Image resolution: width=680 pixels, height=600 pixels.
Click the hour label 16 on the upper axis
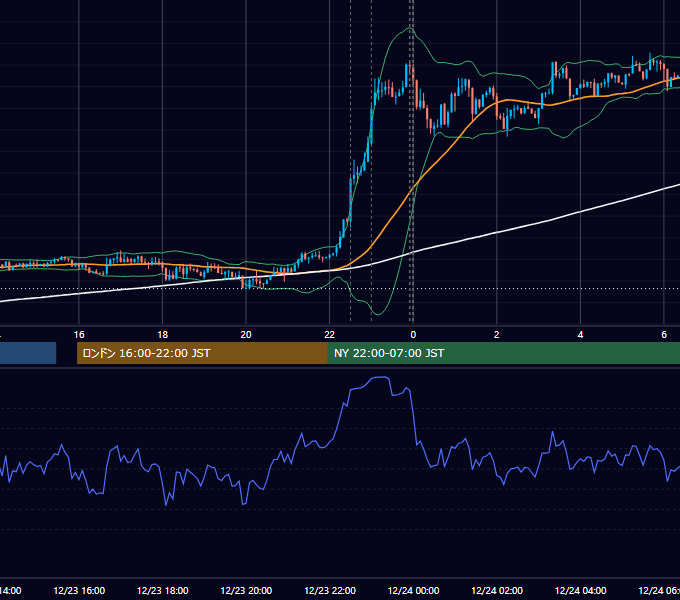click(79, 335)
